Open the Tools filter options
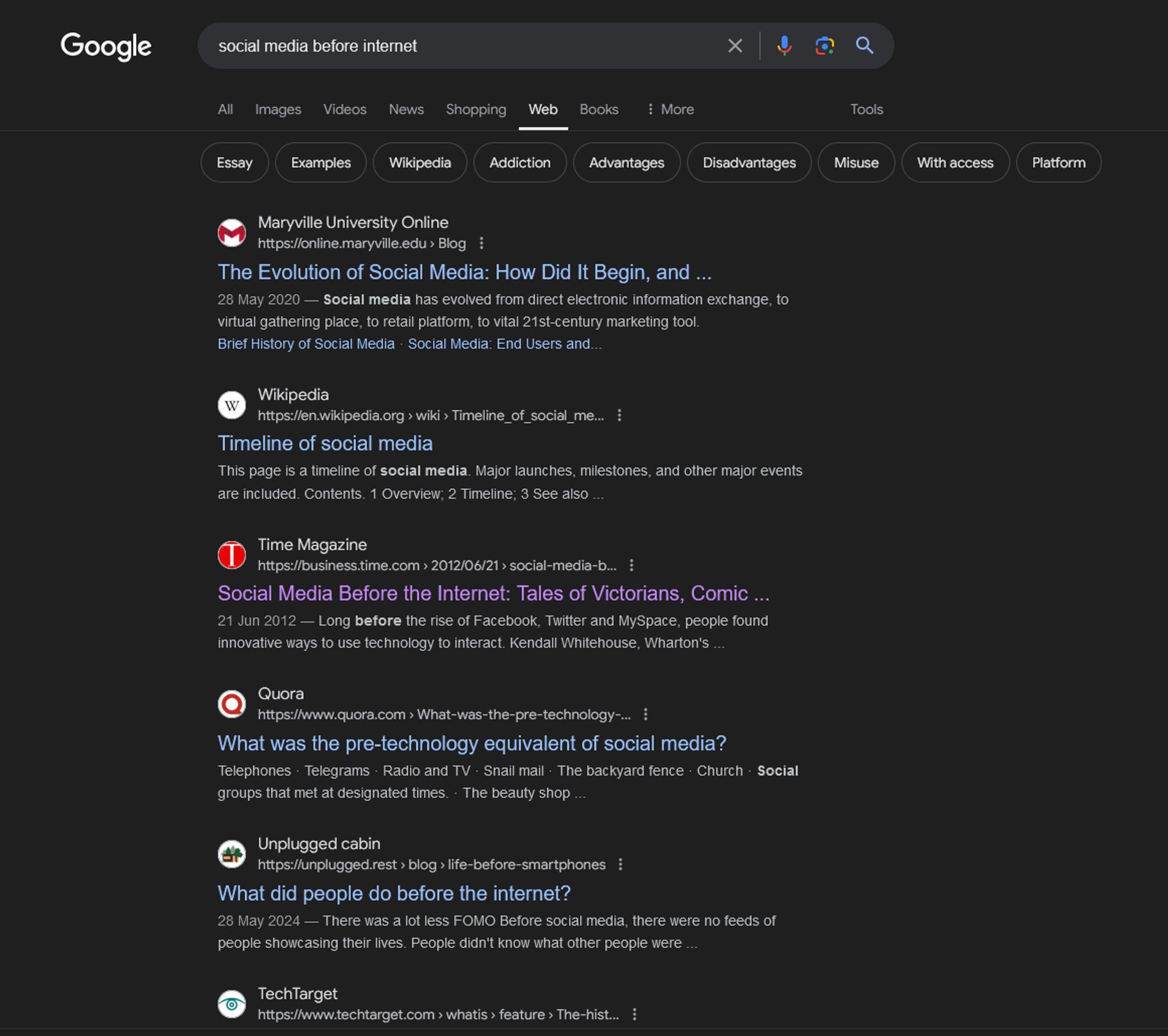 [x=867, y=109]
